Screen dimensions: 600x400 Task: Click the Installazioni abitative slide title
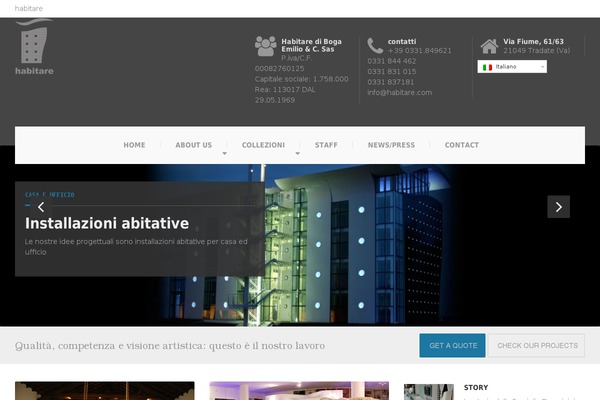click(x=107, y=224)
